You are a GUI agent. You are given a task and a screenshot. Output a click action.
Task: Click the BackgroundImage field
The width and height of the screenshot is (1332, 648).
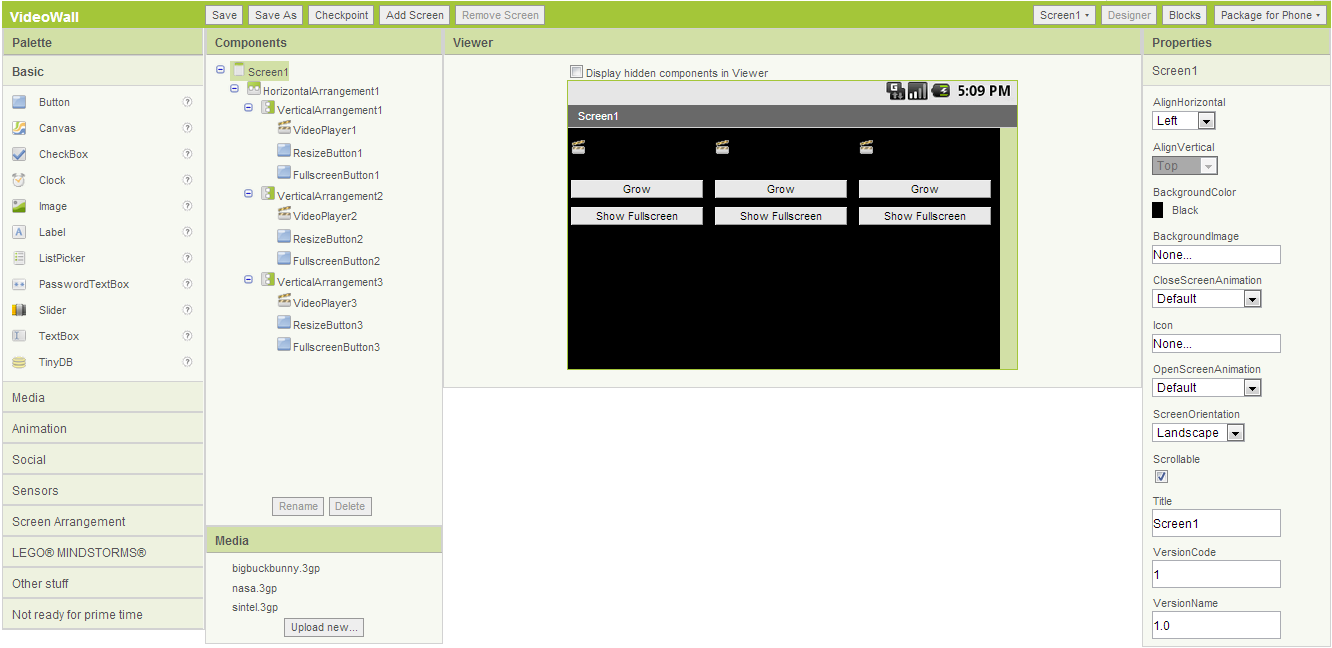coord(1217,254)
